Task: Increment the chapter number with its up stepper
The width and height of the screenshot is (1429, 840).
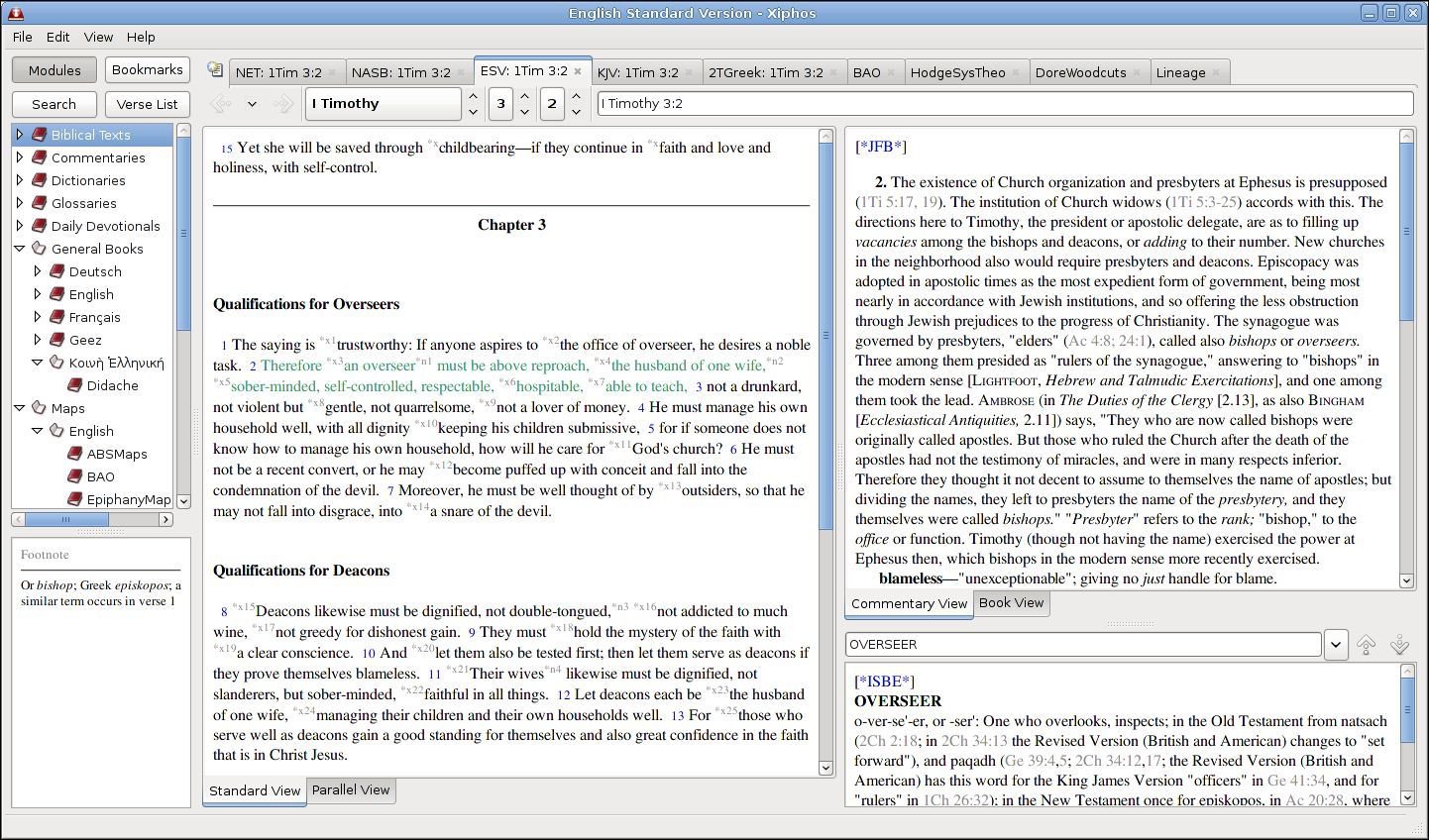Action: (524, 97)
